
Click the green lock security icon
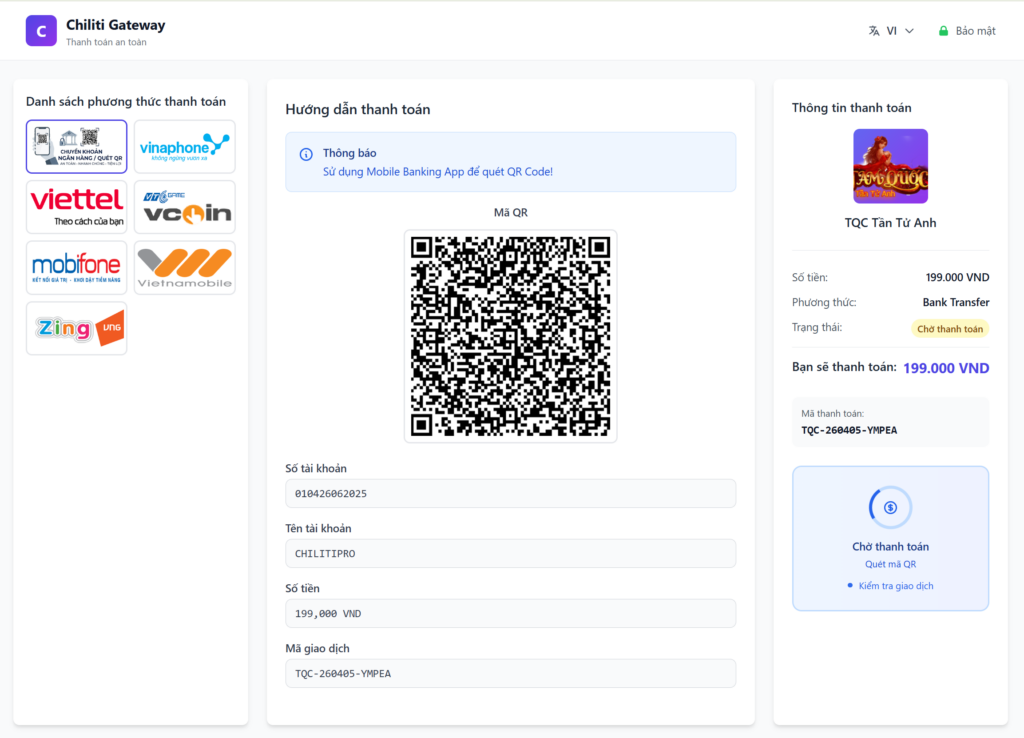[943, 31]
